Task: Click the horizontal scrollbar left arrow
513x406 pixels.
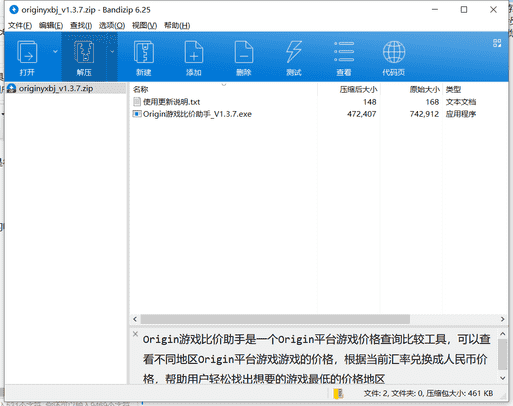Action: tap(135, 319)
